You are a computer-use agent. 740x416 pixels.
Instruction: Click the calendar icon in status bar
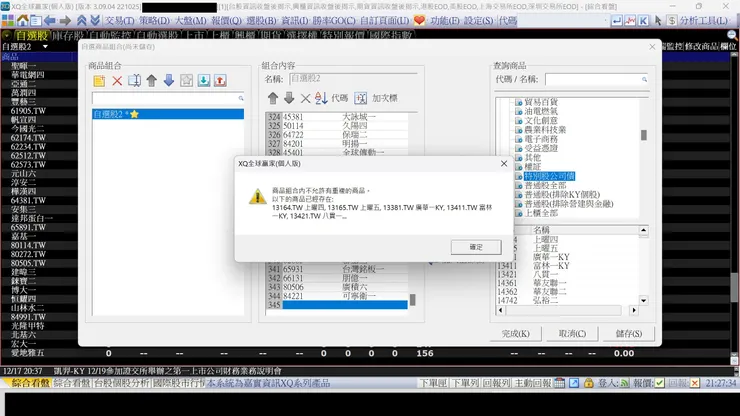click(x=559, y=383)
